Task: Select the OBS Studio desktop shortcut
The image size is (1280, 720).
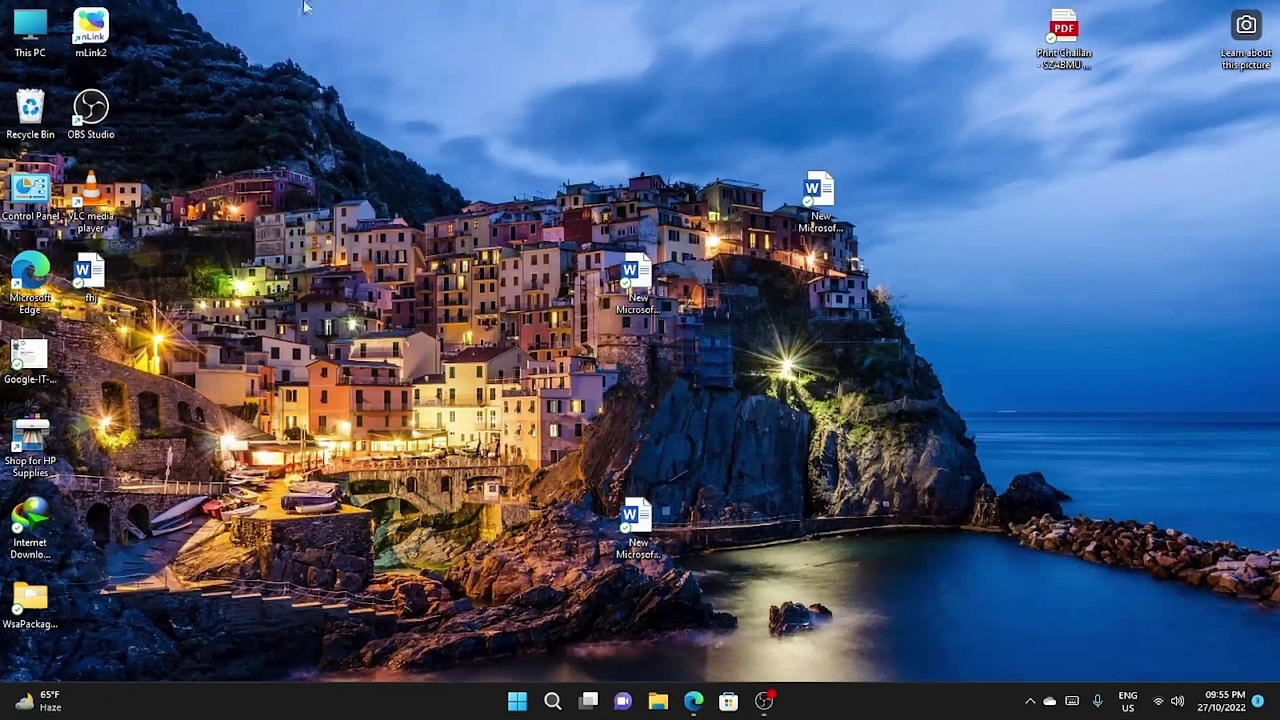Action: [x=91, y=114]
